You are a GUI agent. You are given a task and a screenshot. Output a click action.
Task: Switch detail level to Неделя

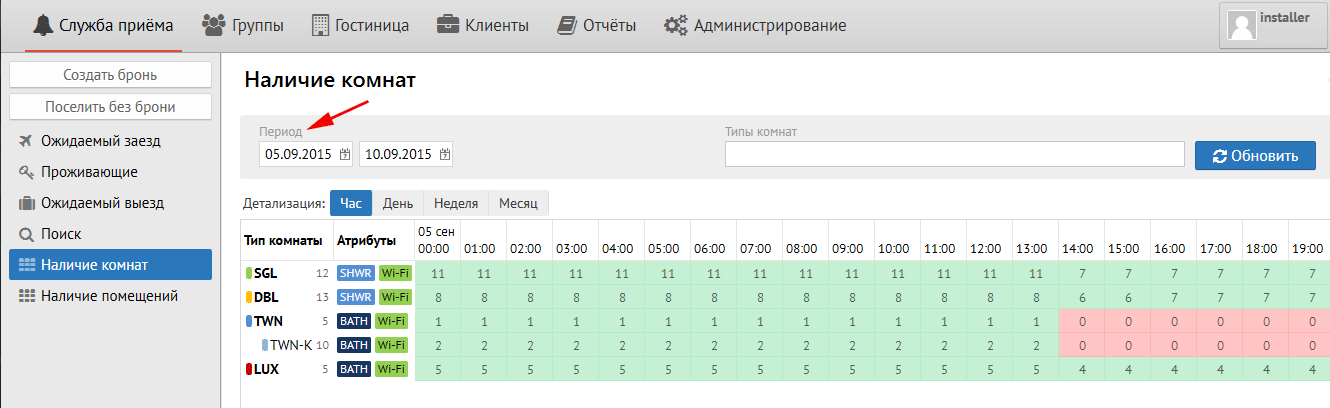click(456, 203)
